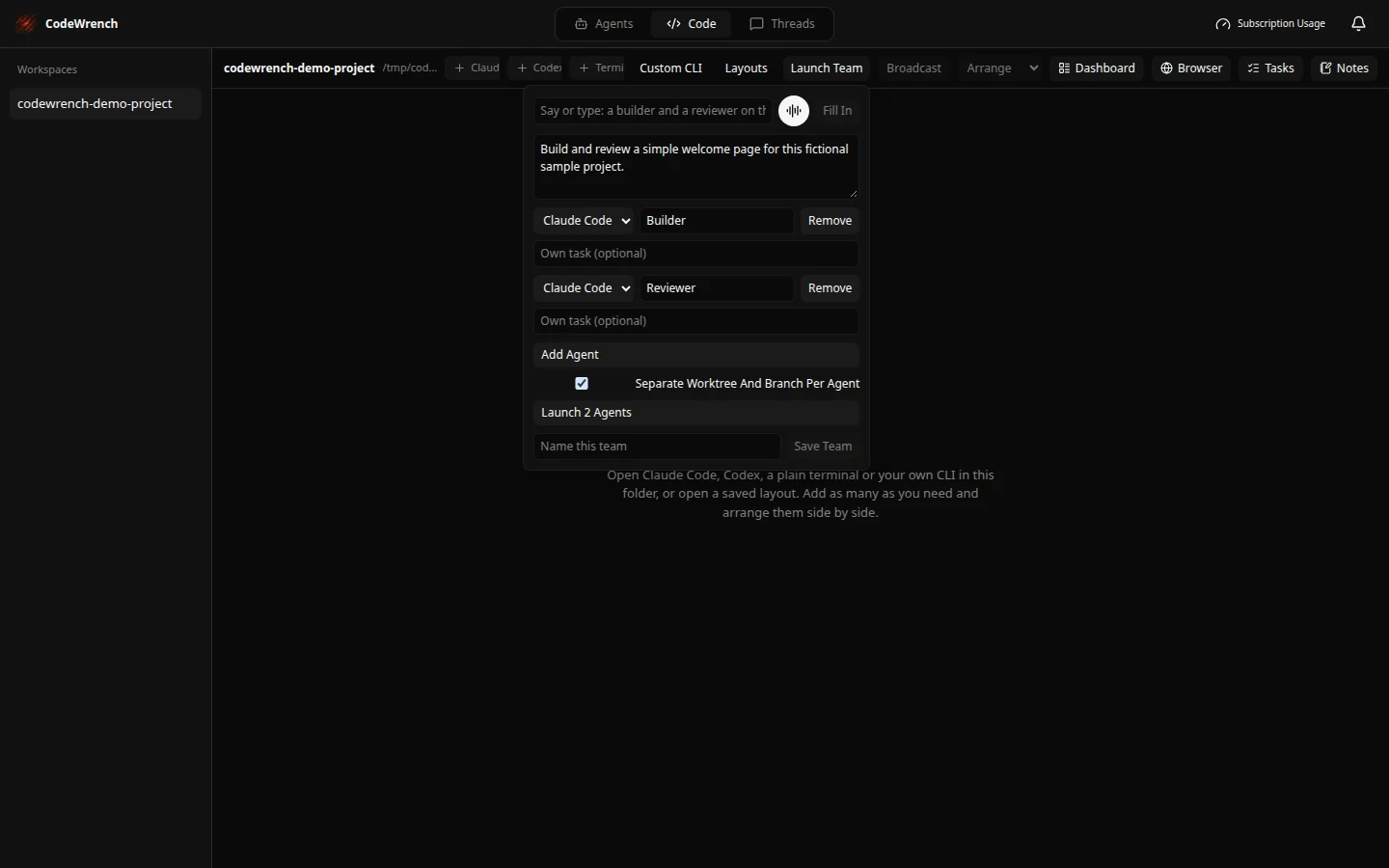The image size is (1389, 868).
Task: Uncheck Separate Worktree And Branch Per Agent
Action: click(582, 384)
